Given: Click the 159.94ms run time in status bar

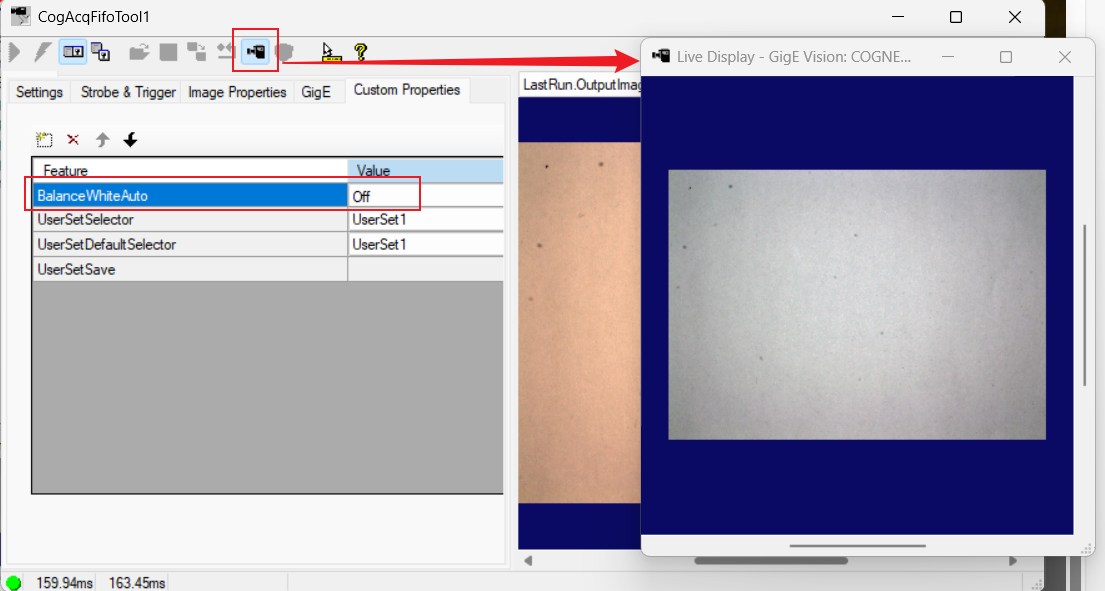Looking at the screenshot, I should click(64, 583).
